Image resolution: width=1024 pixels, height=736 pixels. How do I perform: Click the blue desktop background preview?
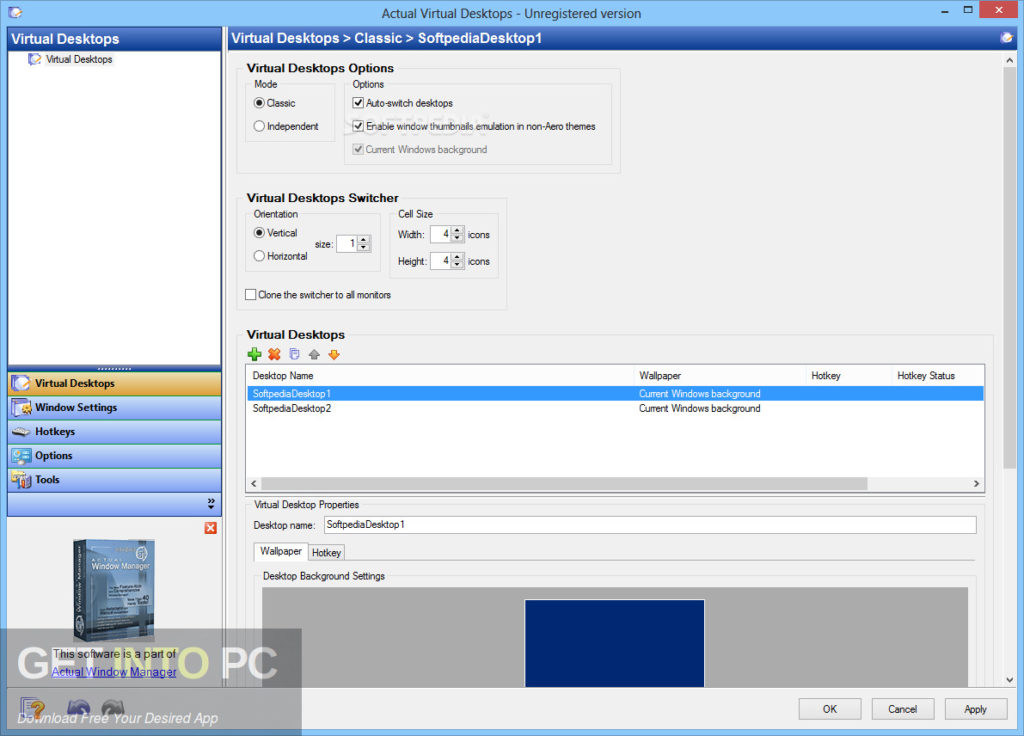coord(615,643)
